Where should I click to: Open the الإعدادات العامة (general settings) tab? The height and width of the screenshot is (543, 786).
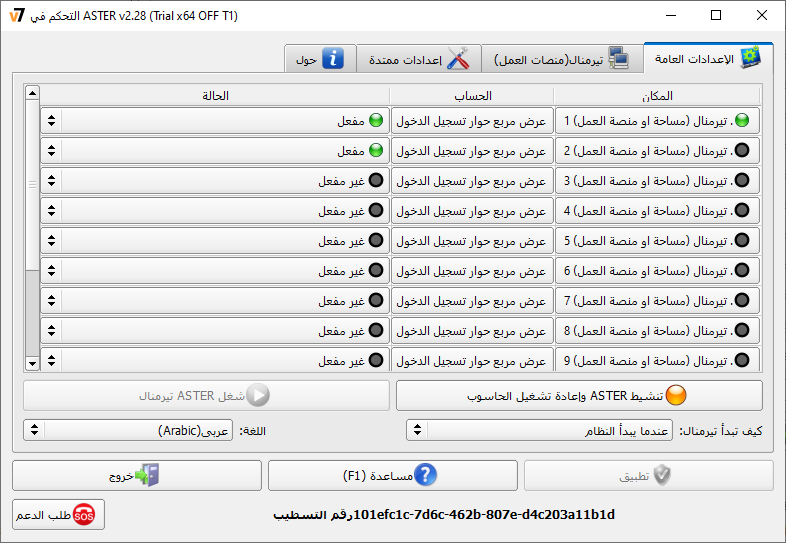click(708, 59)
